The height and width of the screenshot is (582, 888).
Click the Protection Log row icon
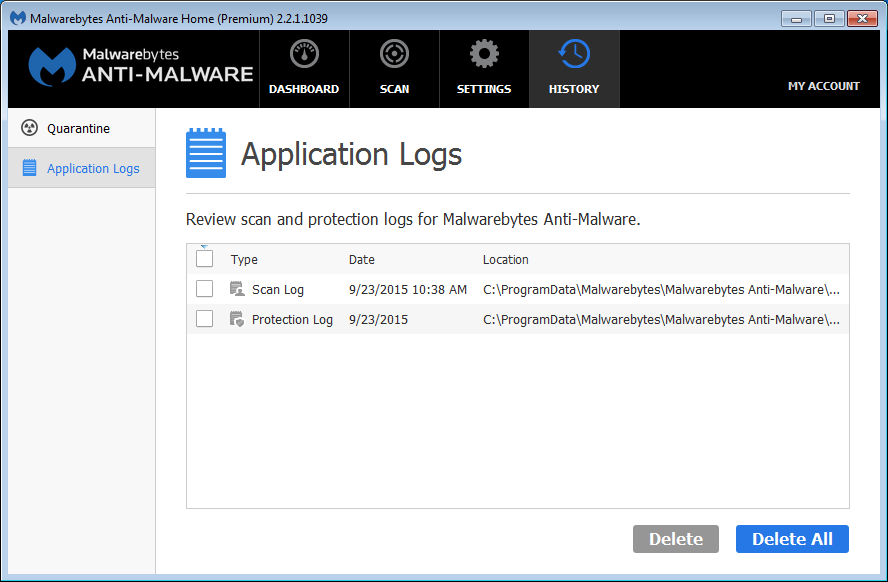pyautogui.click(x=237, y=319)
